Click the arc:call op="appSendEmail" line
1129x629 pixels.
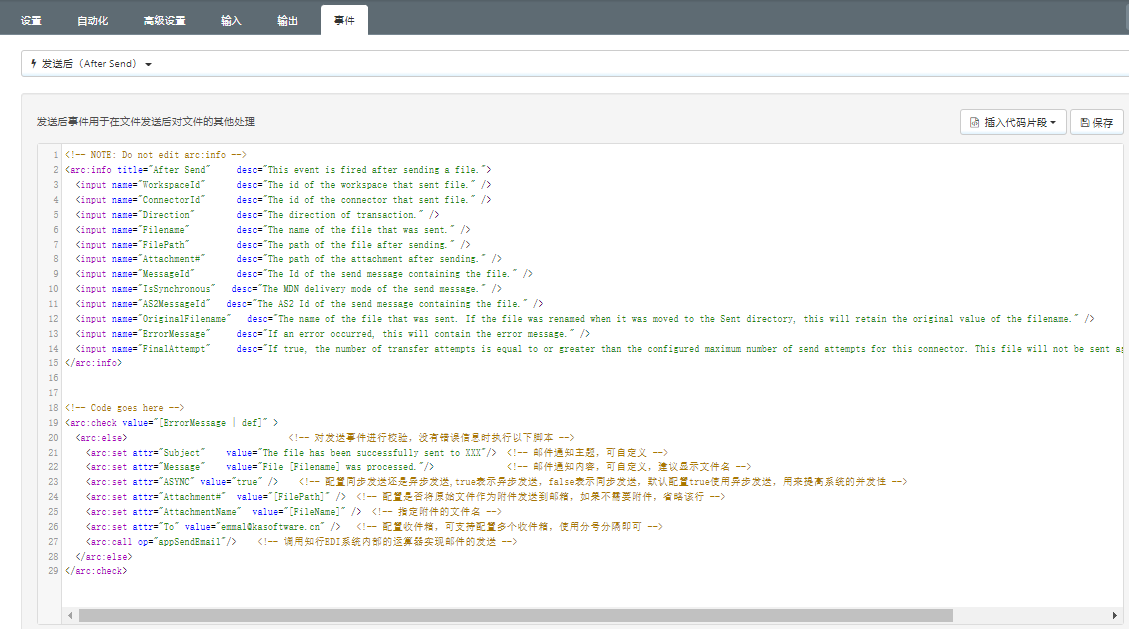coord(301,542)
